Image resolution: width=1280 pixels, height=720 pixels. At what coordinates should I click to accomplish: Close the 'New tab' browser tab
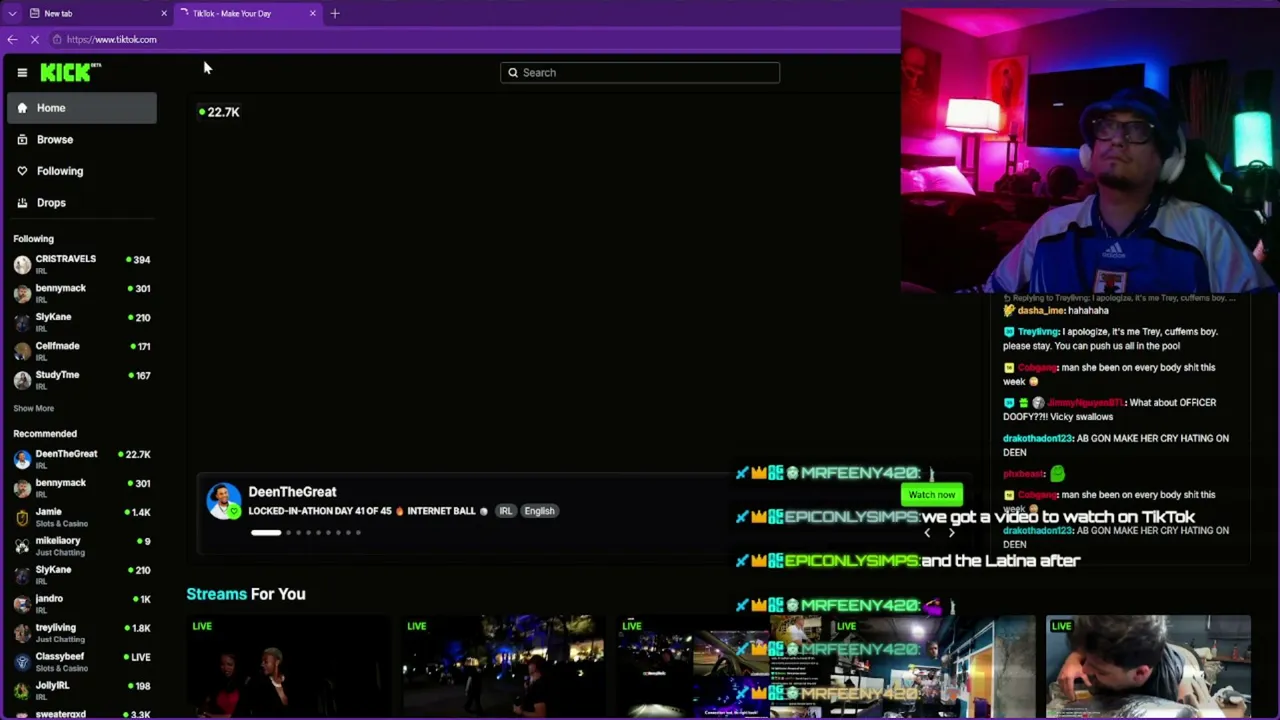tap(164, 13)
